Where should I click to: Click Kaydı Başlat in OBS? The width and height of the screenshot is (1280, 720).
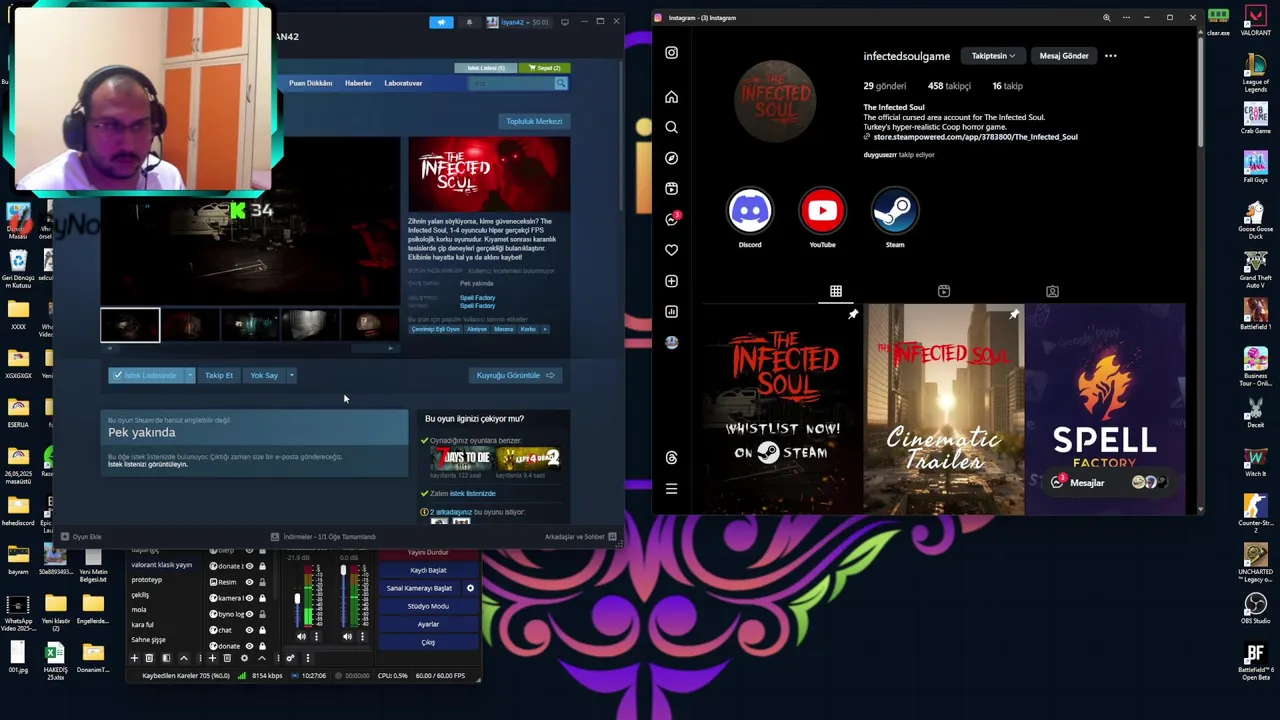coord(428,570)
